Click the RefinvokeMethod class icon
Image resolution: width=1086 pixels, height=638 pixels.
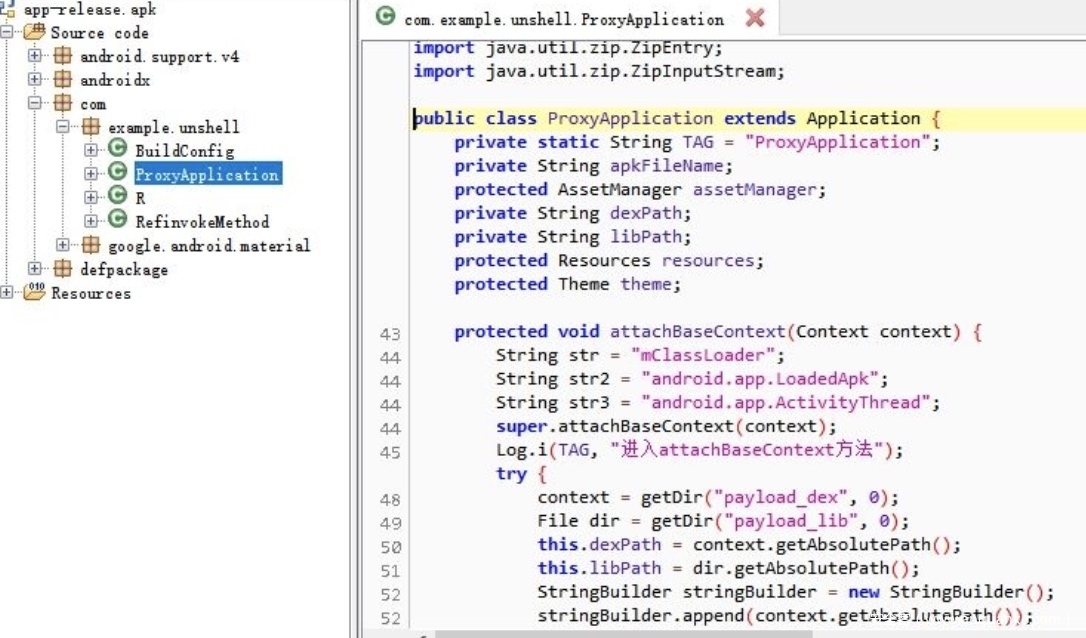point(119,221)
